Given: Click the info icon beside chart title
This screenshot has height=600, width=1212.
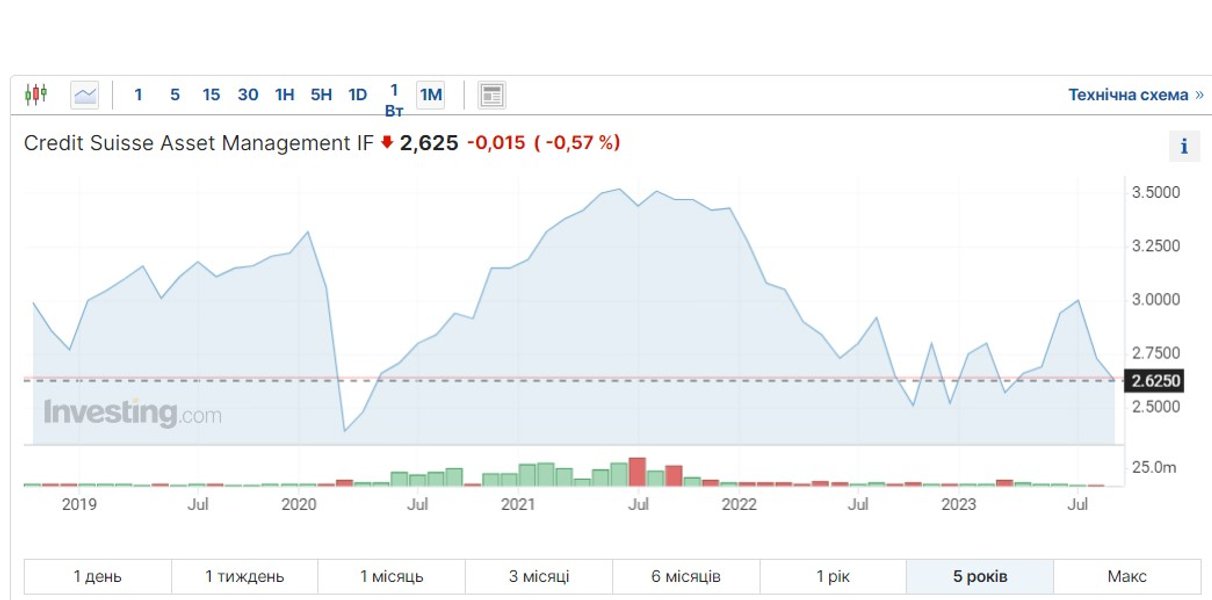Looking at the screenshot, I should 1184,146.
